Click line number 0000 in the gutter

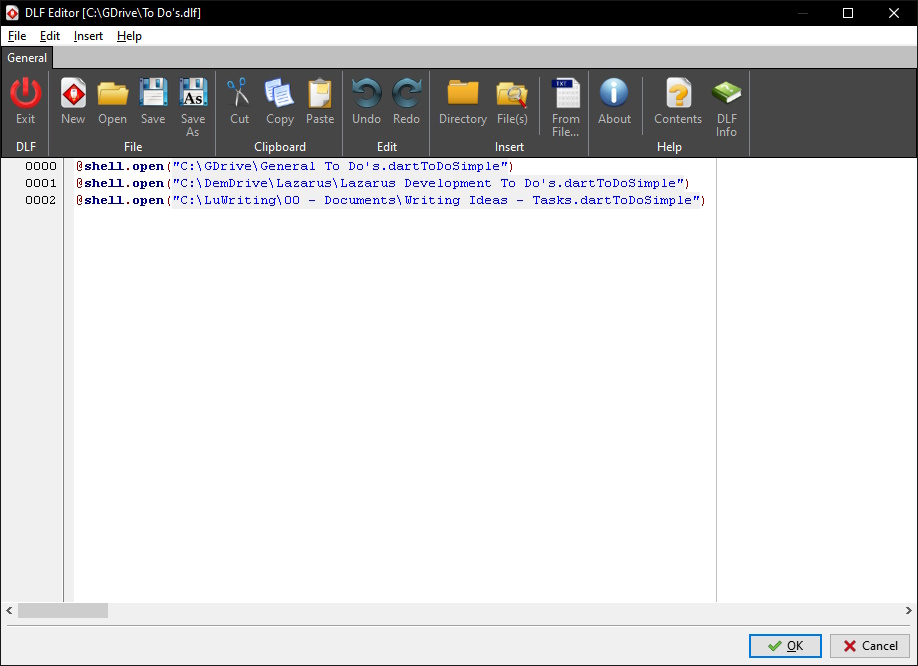pyautogui.click(x=40, y=166)
